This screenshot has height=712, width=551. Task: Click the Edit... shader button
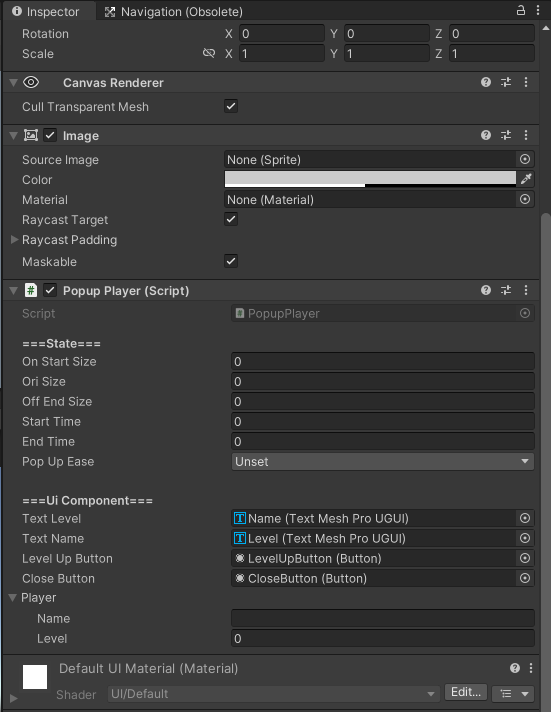click(466, 692)
